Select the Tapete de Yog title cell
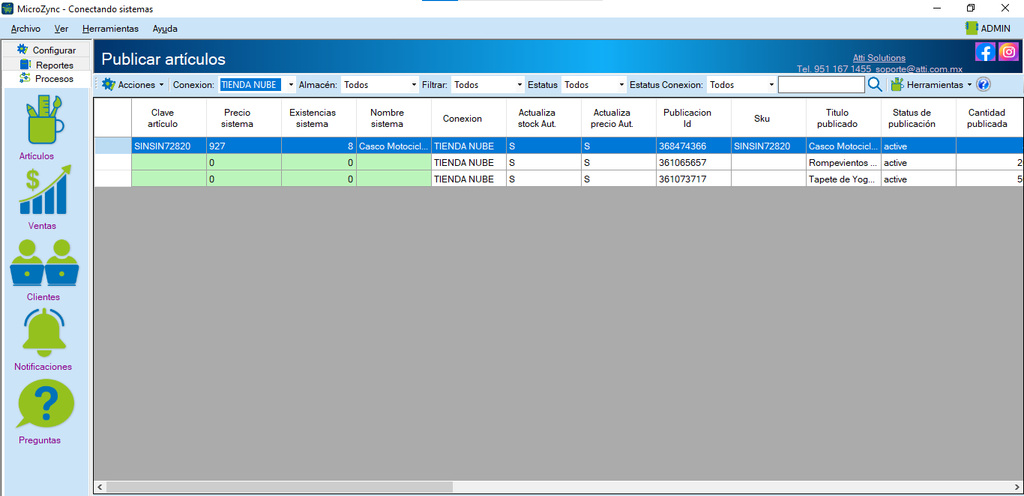This screenshot has height=496, width=1024. (844, 179)
